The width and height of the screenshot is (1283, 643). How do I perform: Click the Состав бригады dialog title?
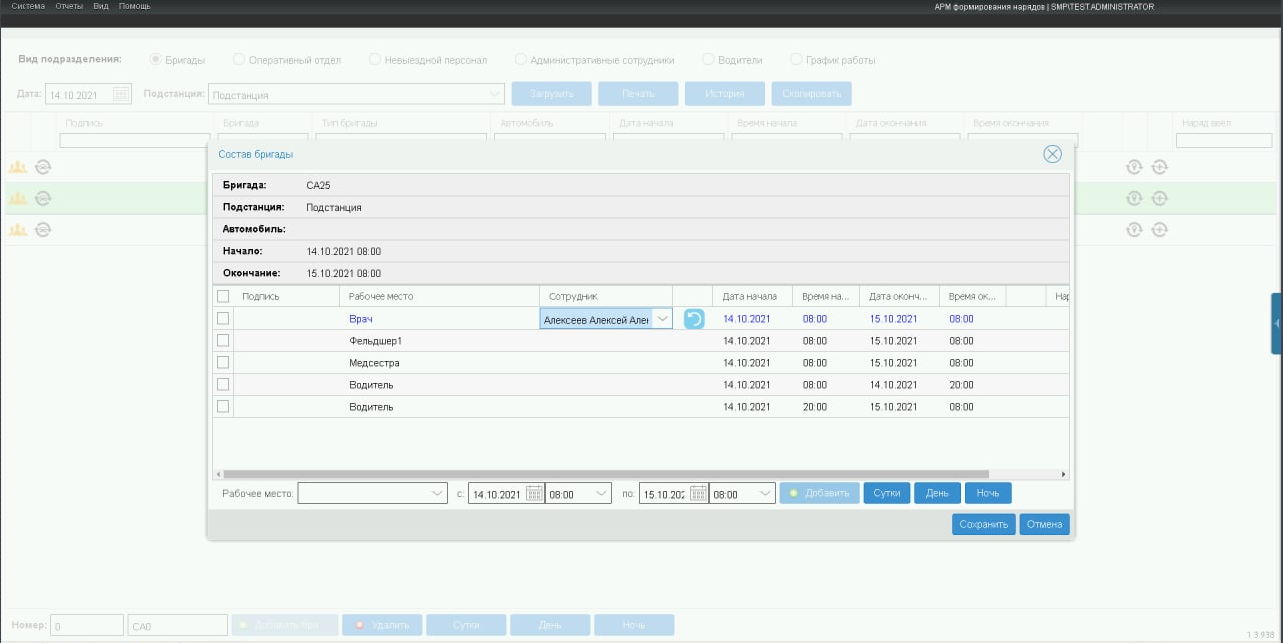pyautogui.click(x=256, y=154)
